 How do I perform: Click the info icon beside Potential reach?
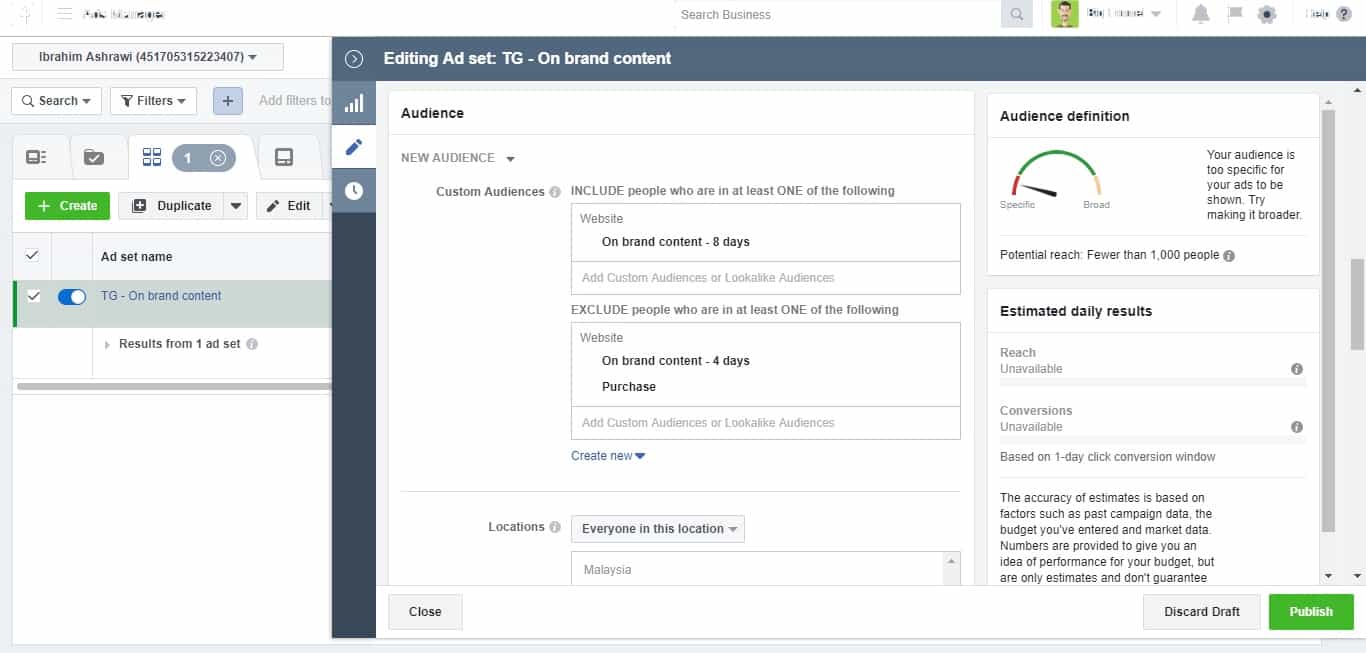(1229, 255)
